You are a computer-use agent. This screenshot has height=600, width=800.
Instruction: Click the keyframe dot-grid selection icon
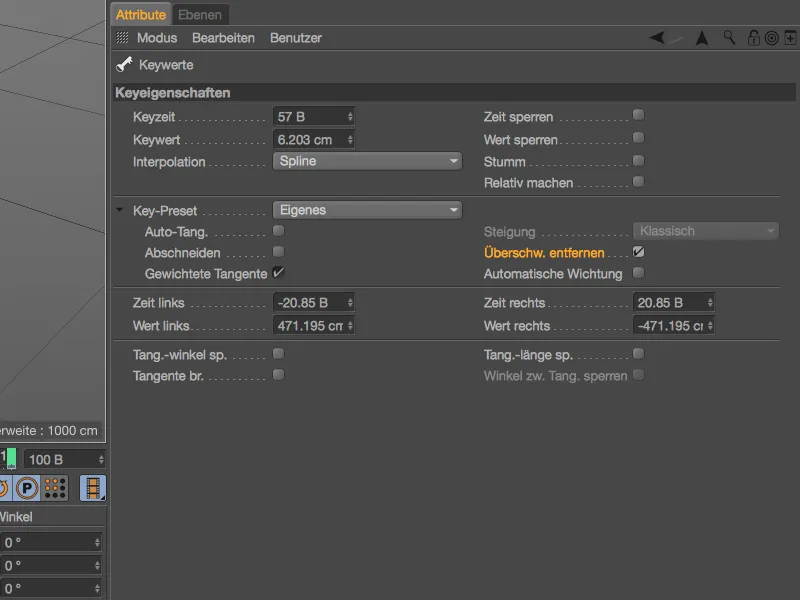click(x=55, y=487)
